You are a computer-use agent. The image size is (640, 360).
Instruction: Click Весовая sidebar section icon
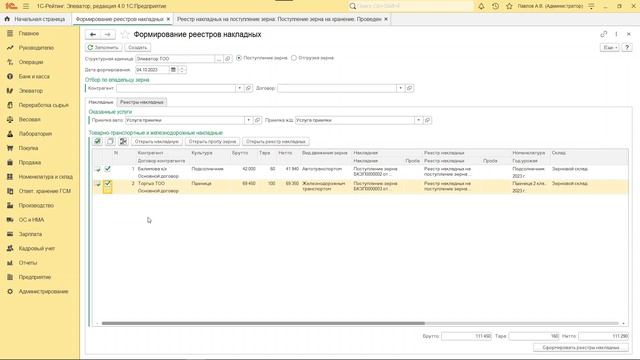click(10, 120)
